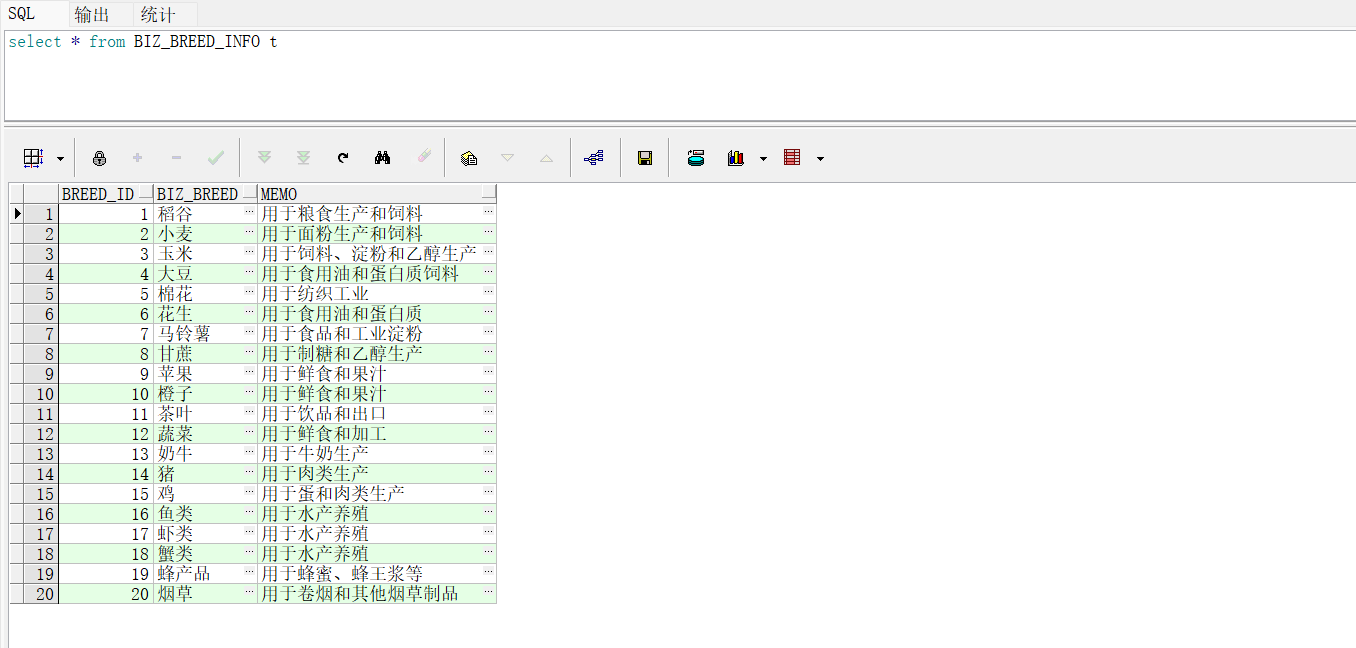This screenshot has width=1356, height=648.
Task: Select the SQL tab
Action: [x=22, y=14]
